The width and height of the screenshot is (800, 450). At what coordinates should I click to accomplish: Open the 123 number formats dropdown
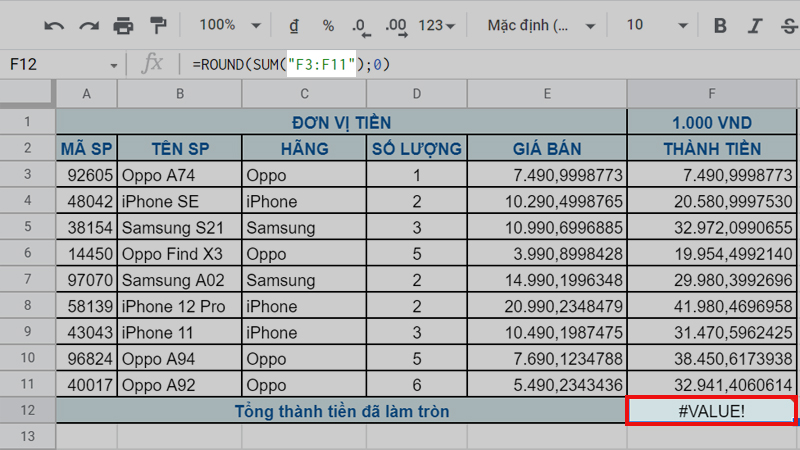coord(436,25)
